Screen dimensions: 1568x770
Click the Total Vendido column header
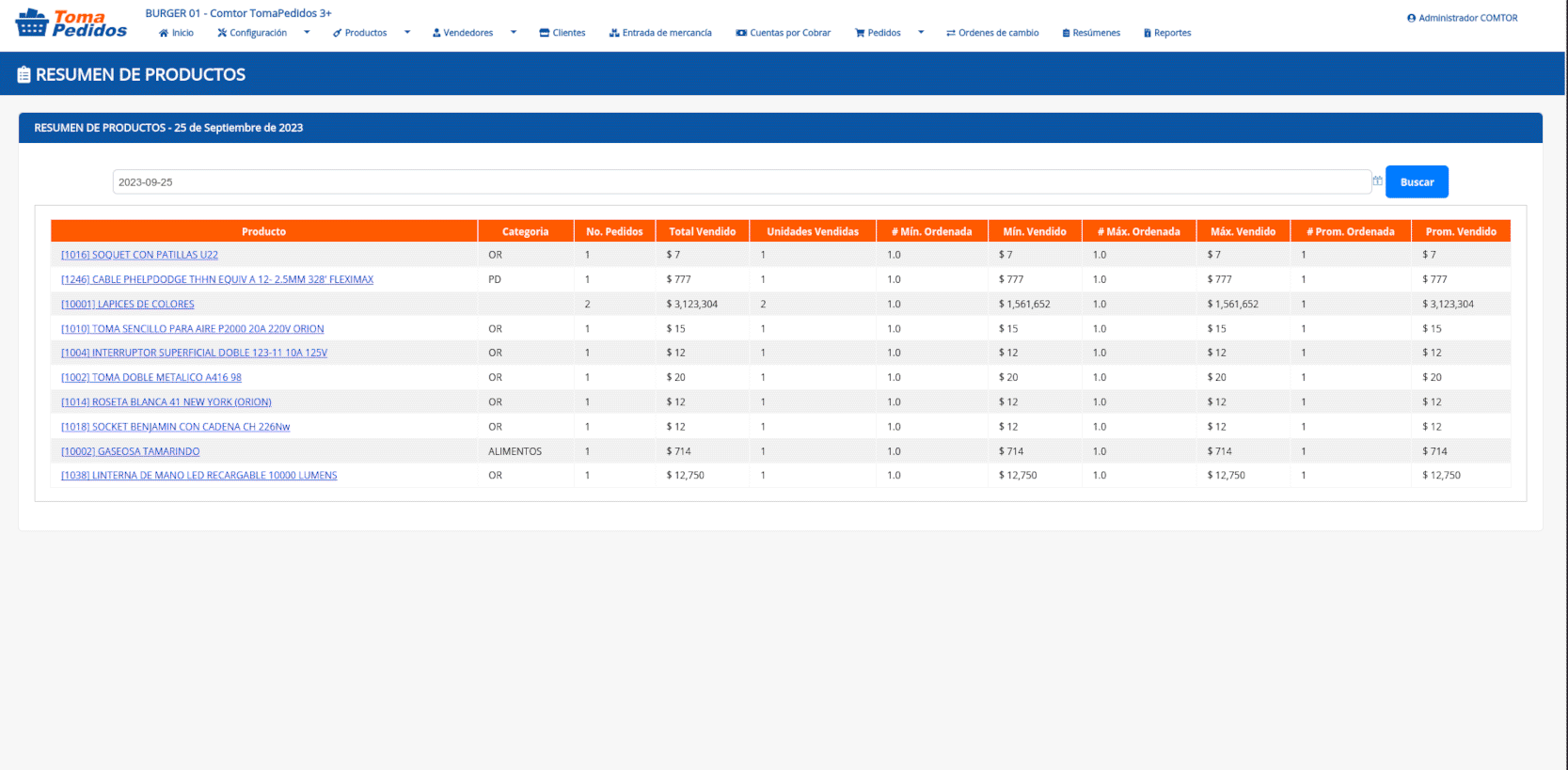click(703, 231)
